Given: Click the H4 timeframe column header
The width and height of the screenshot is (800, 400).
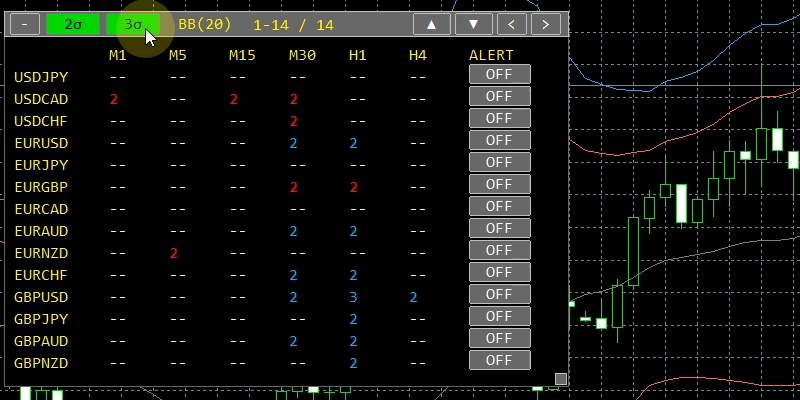Looking at the screenshot, I should 417,55.
